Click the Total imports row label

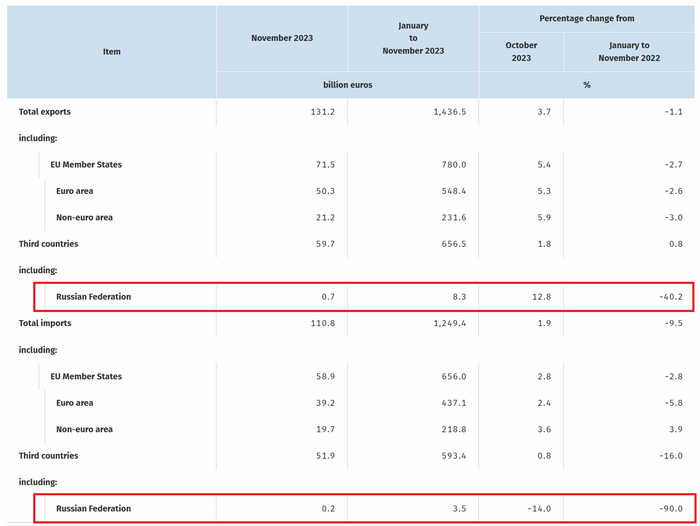click(45, 323)
